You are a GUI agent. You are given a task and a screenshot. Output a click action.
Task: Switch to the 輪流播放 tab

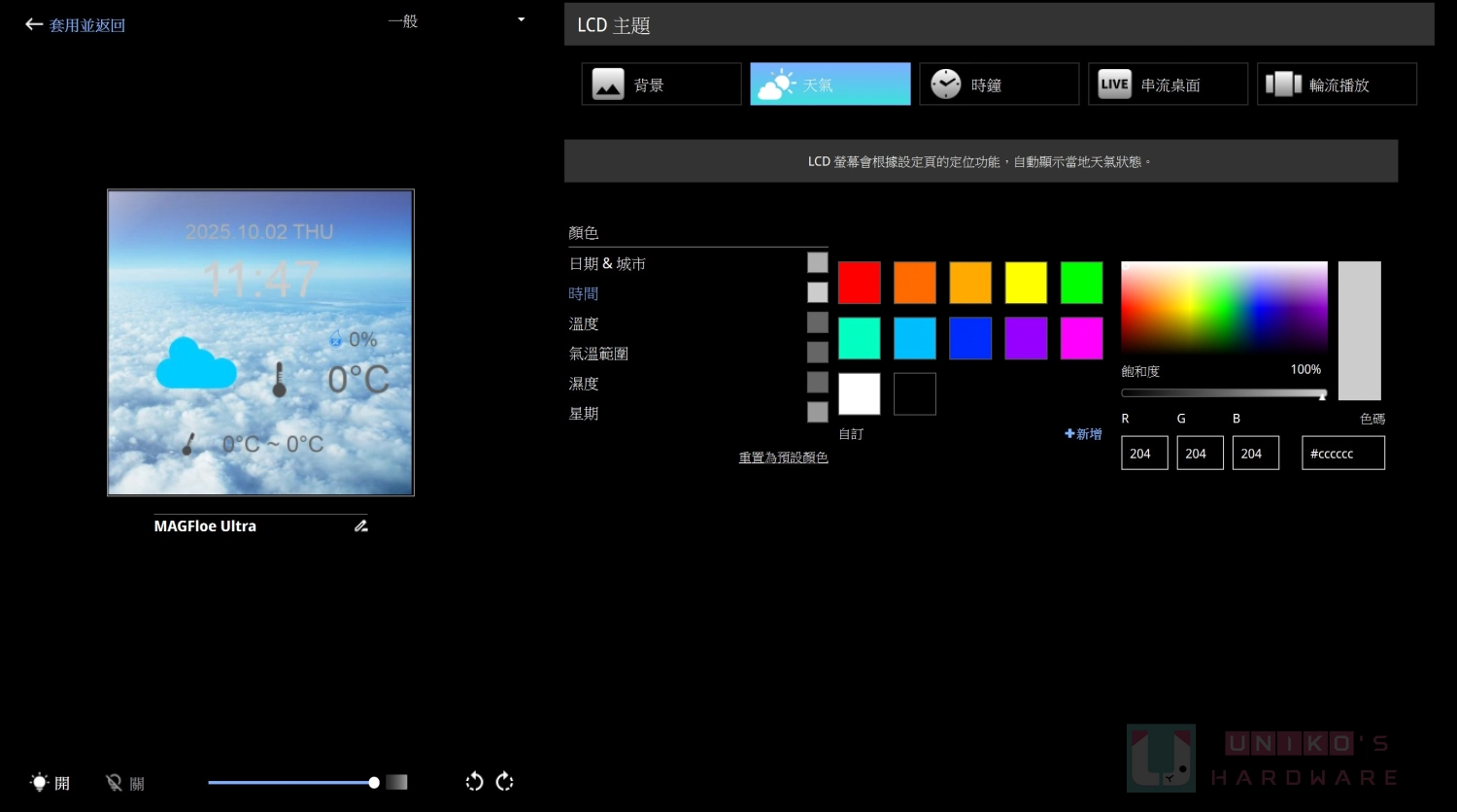tap(1337, 85)
